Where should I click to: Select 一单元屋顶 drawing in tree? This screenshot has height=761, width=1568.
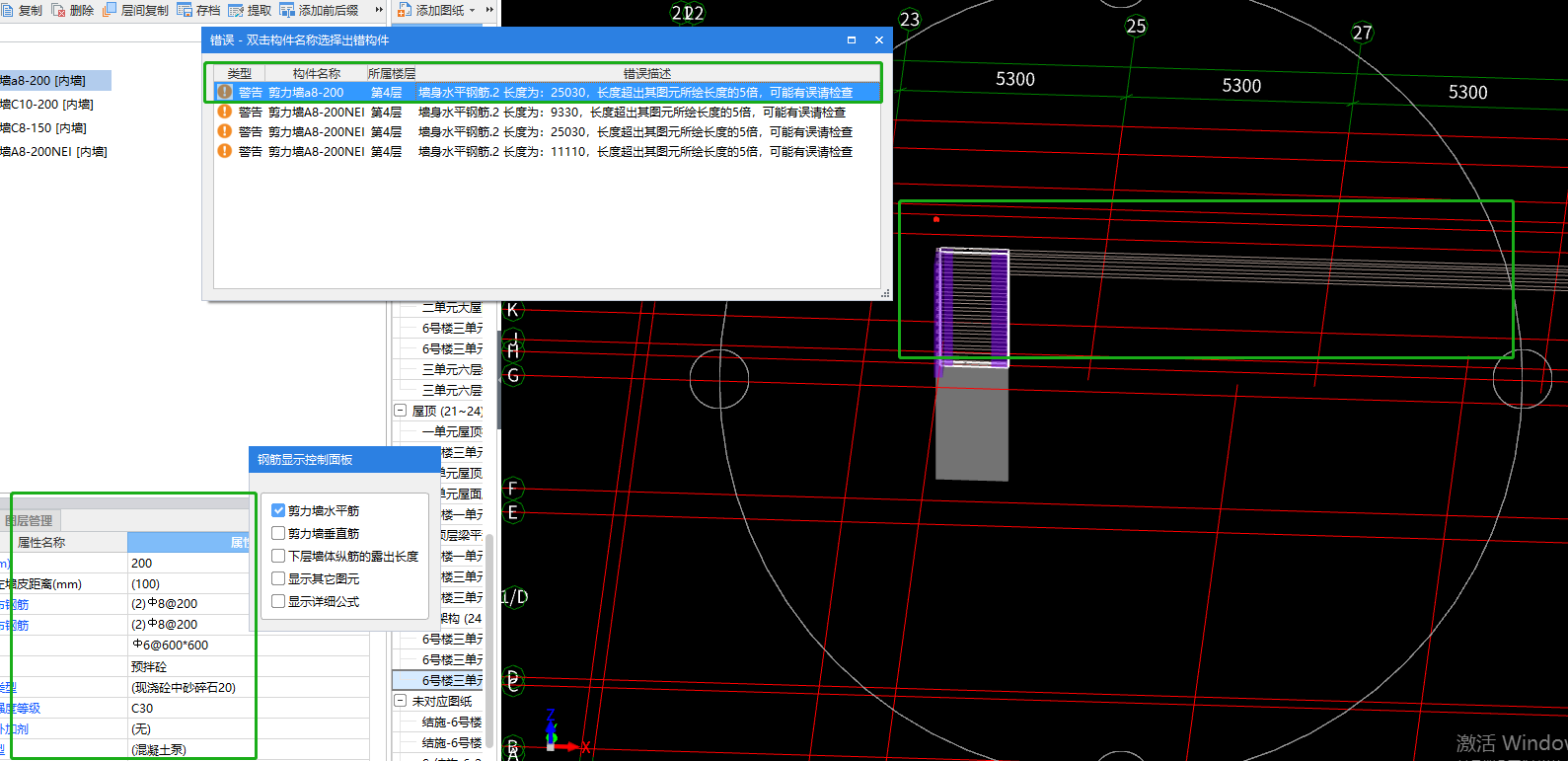(x=452, y=431)
